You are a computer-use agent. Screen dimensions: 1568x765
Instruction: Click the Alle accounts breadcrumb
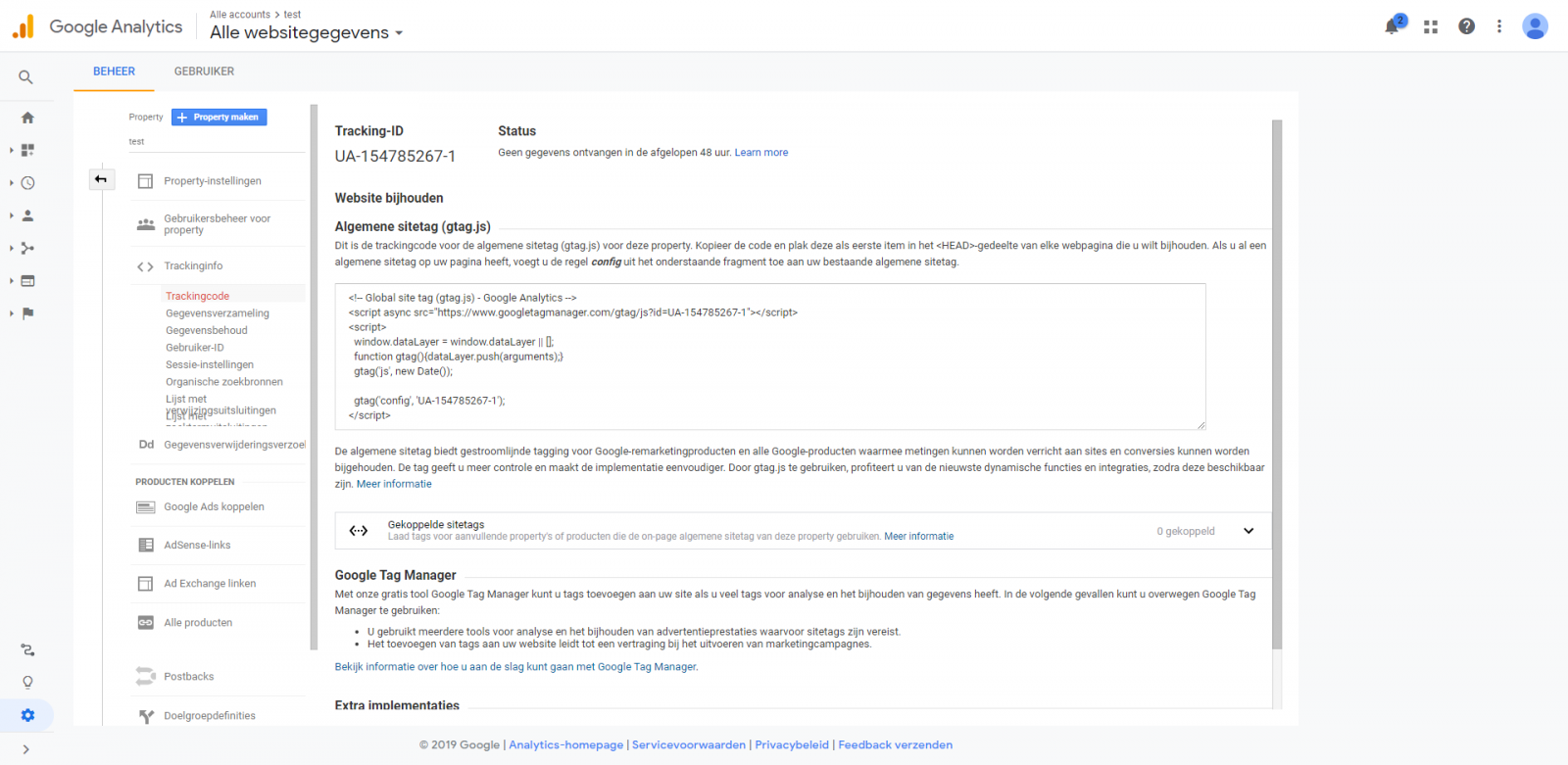click(240, 15)
